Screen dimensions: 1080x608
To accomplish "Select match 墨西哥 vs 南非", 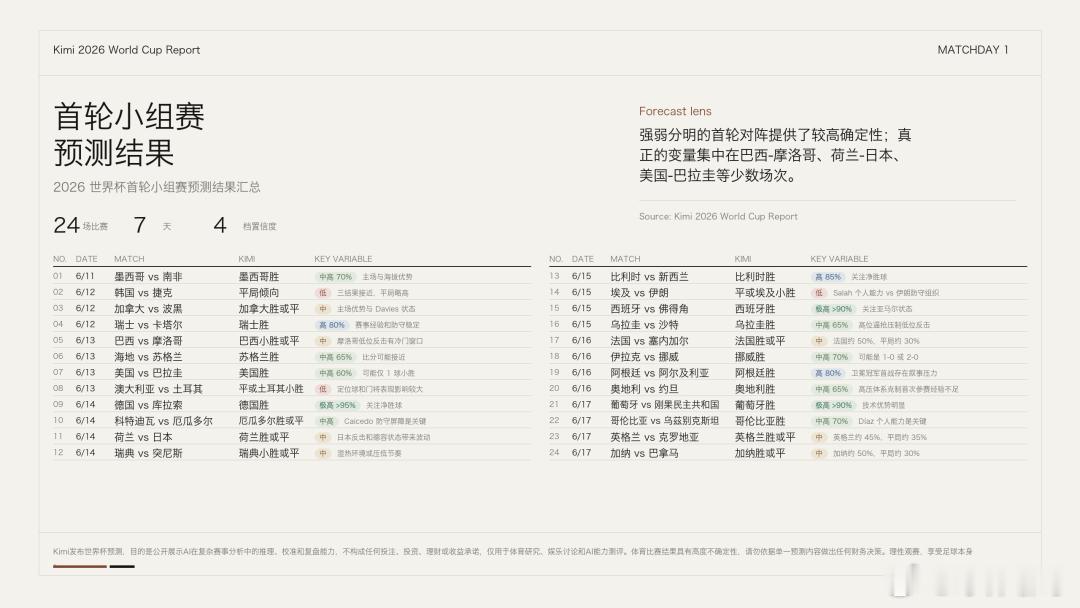I will click(x=148, y=277).
